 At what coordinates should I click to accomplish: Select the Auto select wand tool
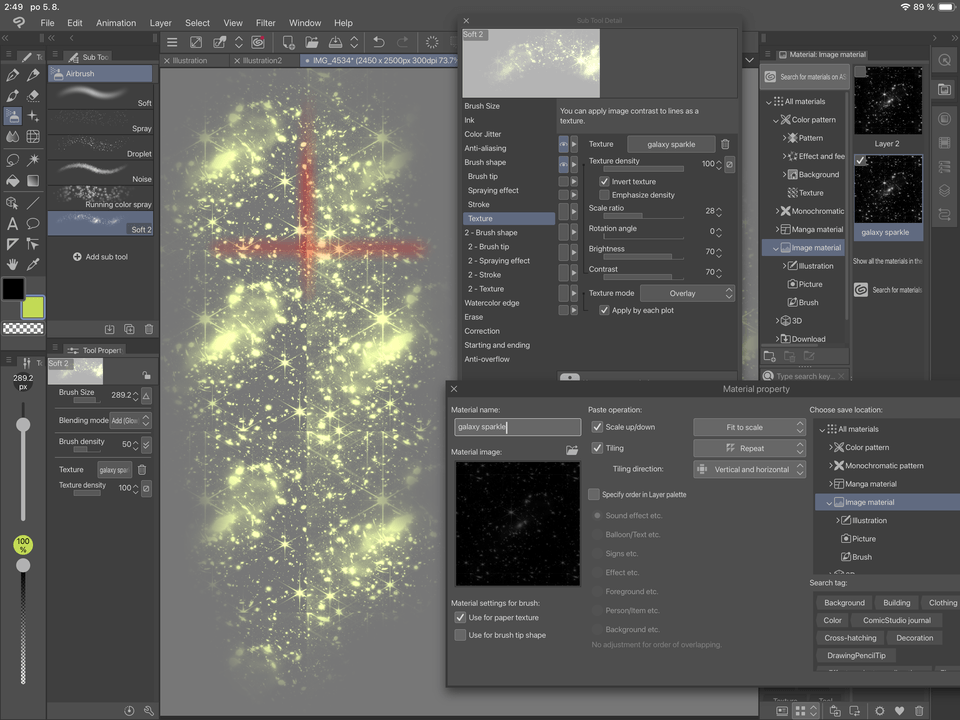[x=33, y=160]
